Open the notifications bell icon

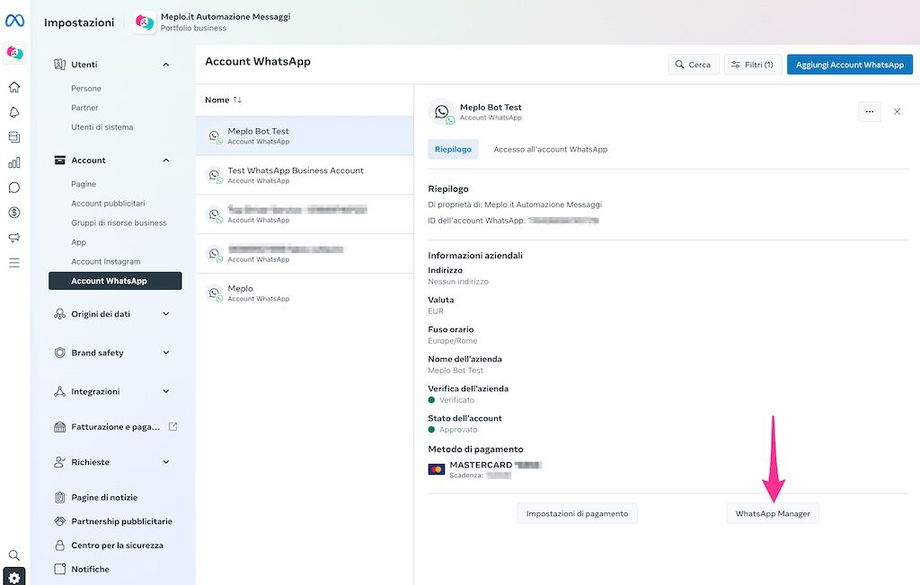click(x=14, y=112)
